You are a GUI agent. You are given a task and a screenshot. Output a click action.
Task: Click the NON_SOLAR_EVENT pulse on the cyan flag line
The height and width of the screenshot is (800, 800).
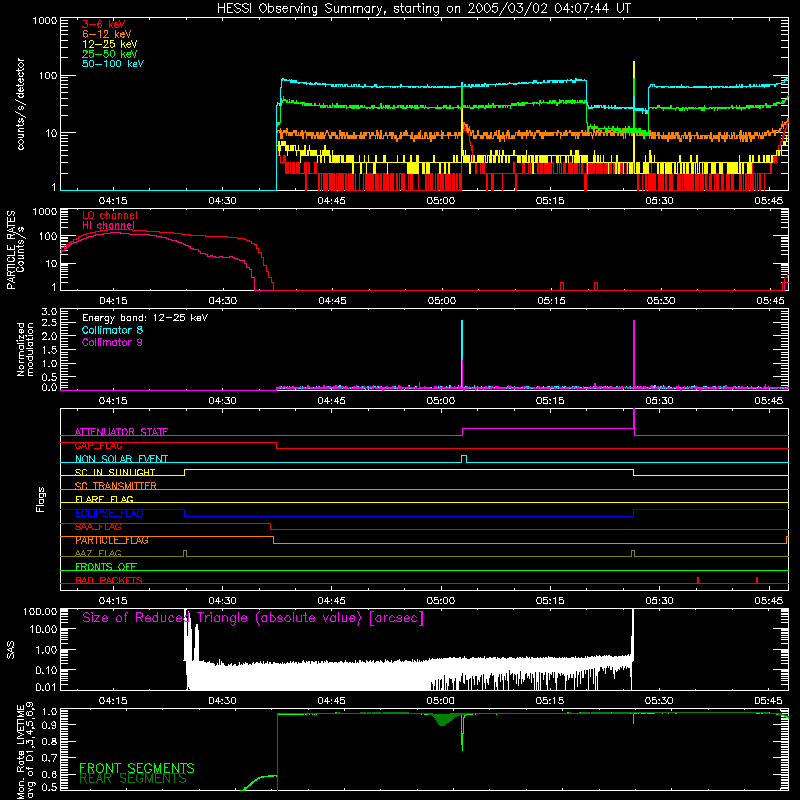(x=464, y=459)
